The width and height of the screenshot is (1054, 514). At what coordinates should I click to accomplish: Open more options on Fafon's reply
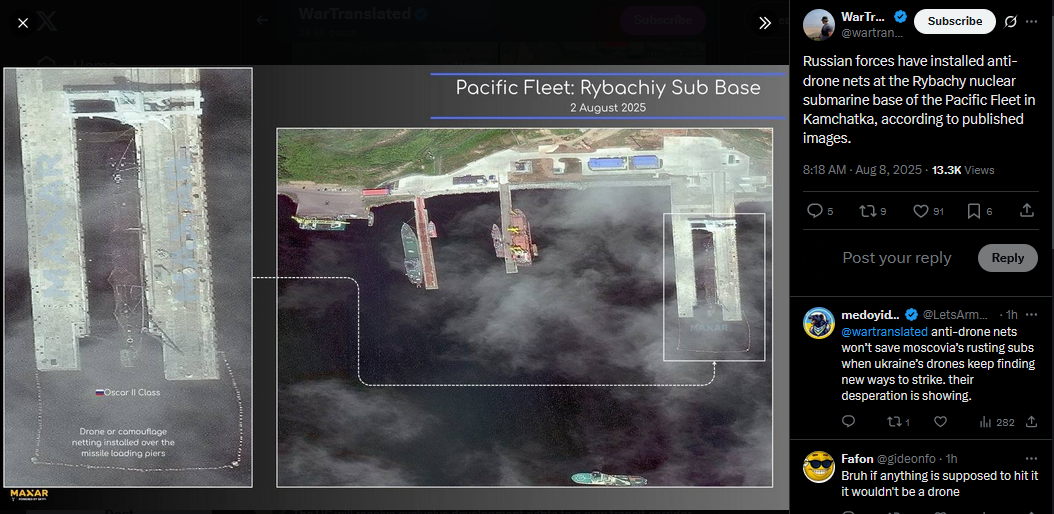tap(1032, 459)
